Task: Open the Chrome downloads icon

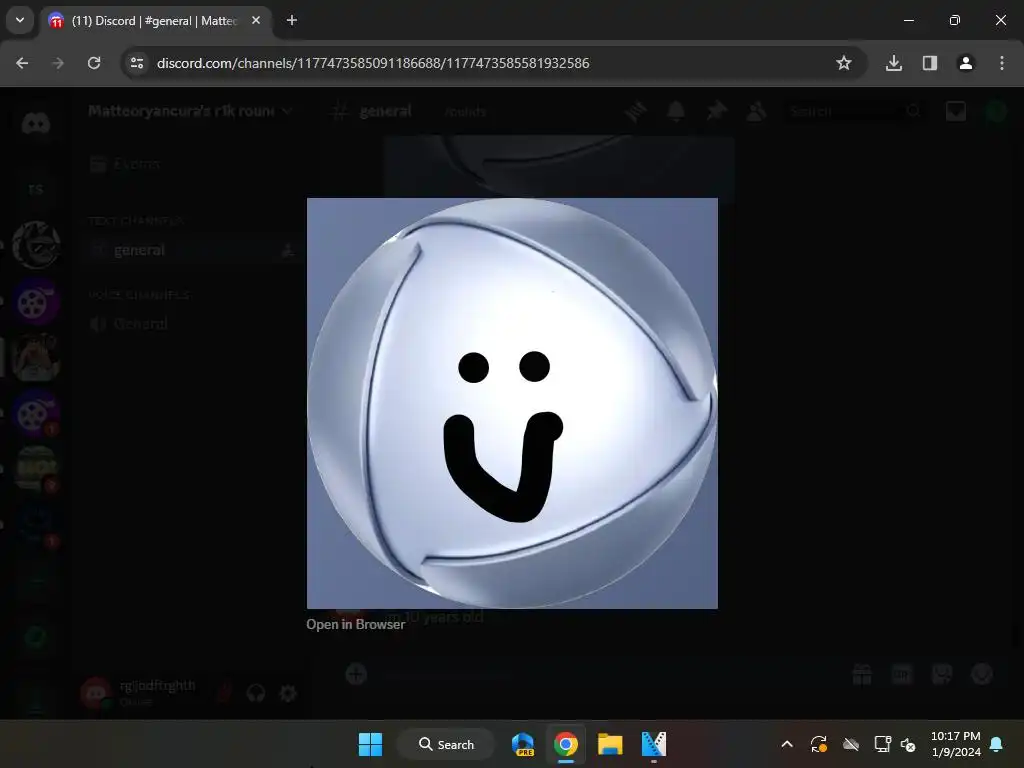Action: click(x=894, y=63)
